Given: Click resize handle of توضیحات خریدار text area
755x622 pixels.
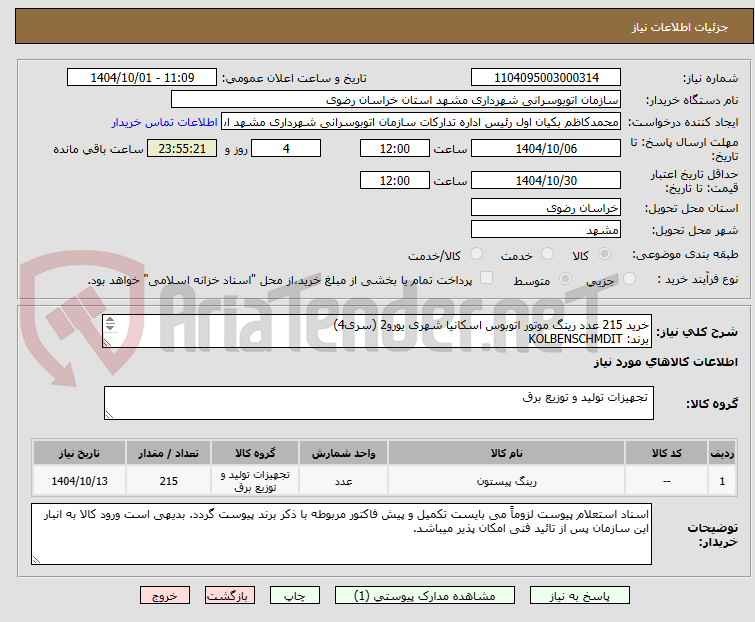Looking at the screenshot, I should [37, 559].
